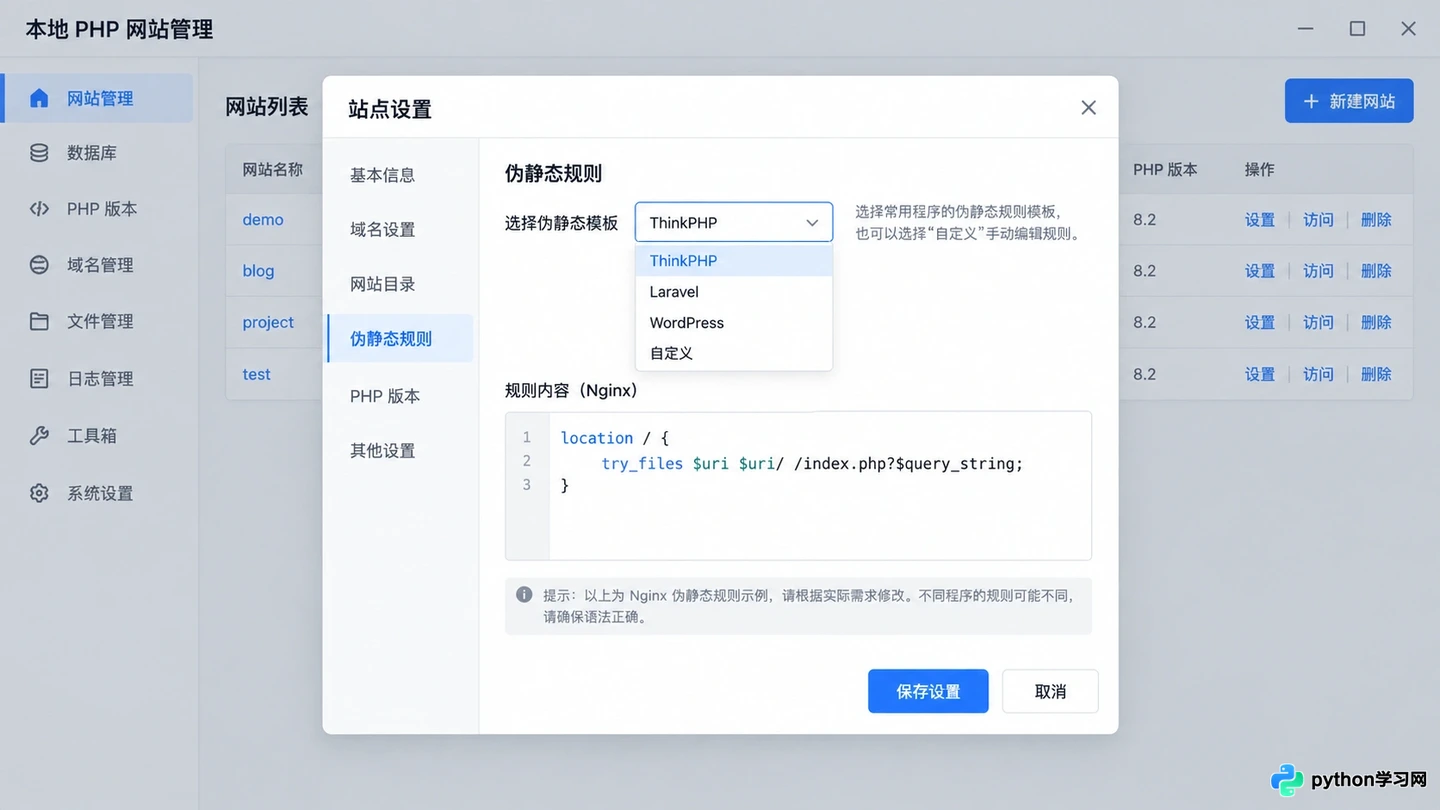Choose ThinkPHP from the template list
Viewport: 1440px width, 810px height.
point(734,261)
